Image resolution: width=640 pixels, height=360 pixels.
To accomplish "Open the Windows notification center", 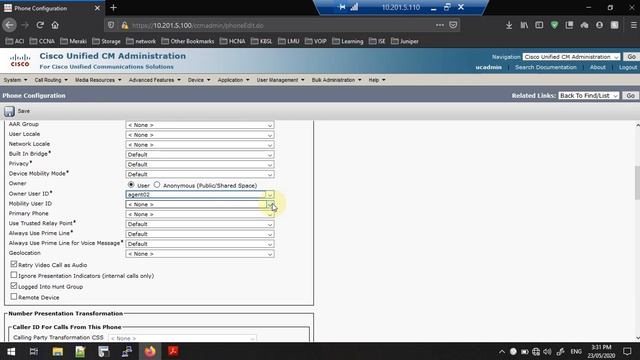I will point(627,351).
